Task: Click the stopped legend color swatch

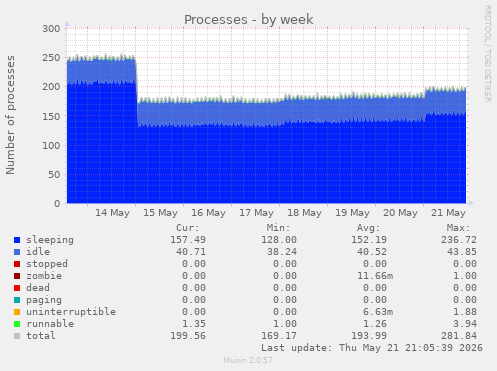Action: 17,264
